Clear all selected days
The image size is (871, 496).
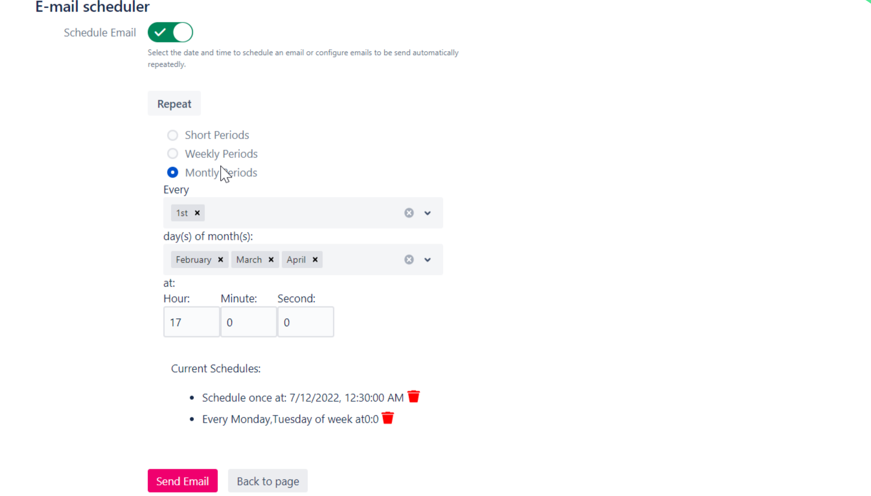[409, 213]
